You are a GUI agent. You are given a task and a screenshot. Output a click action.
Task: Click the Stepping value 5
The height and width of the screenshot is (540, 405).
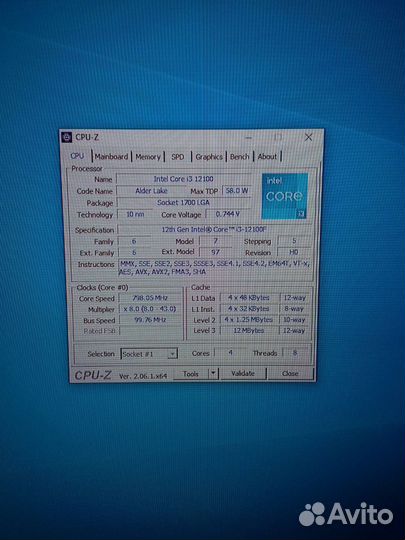click(294, 241)
